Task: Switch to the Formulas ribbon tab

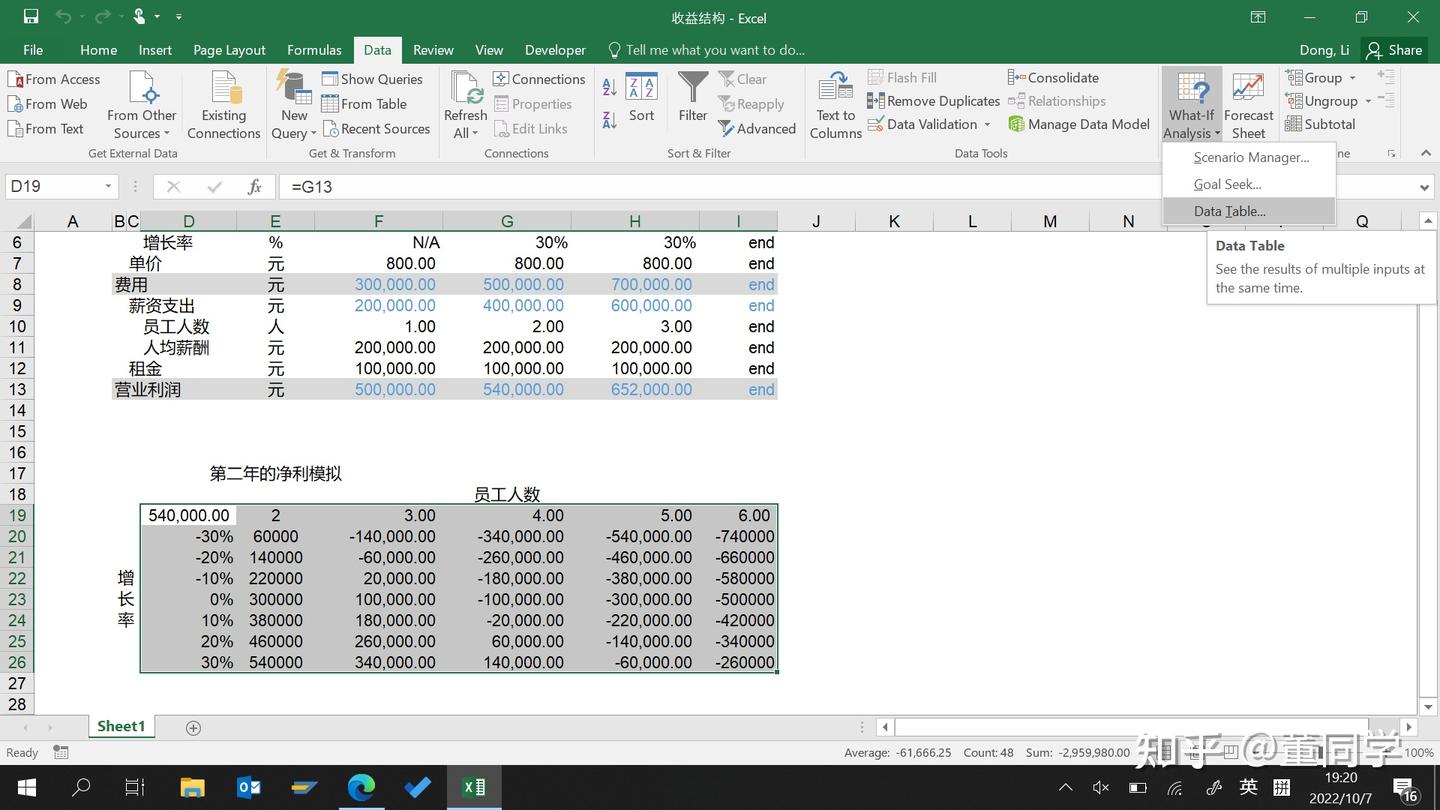Action: [x=314, y=50]
